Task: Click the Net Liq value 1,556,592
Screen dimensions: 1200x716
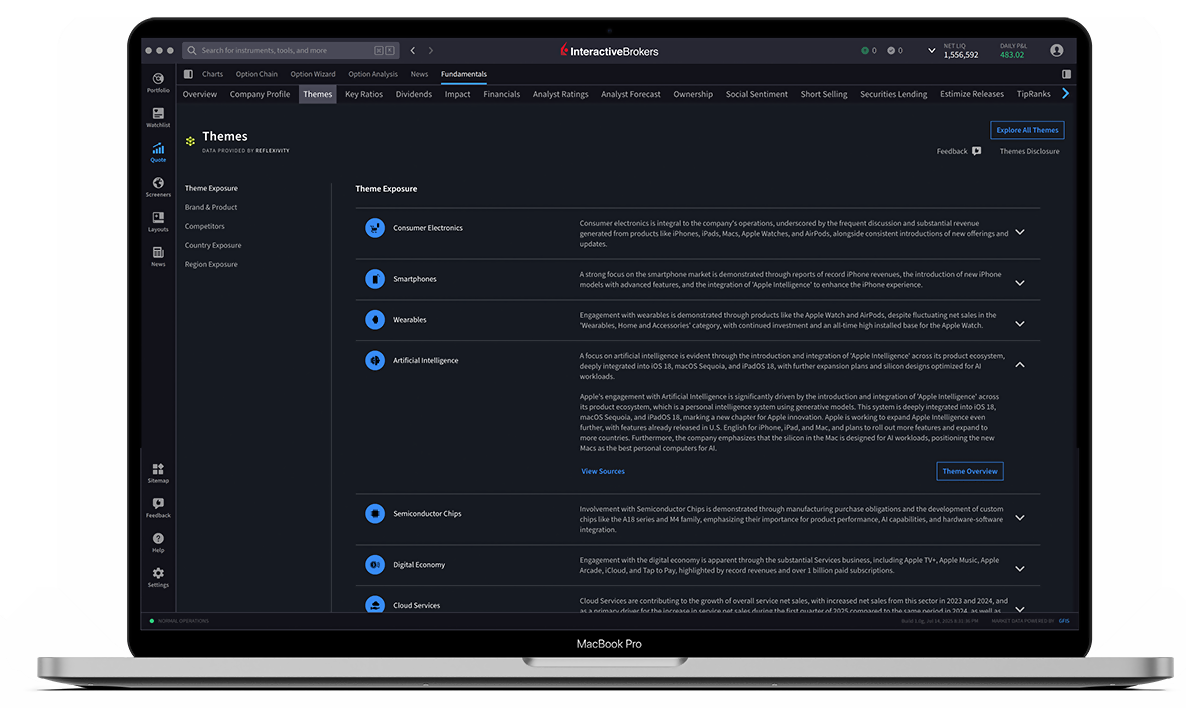Action: click(961, 55)
